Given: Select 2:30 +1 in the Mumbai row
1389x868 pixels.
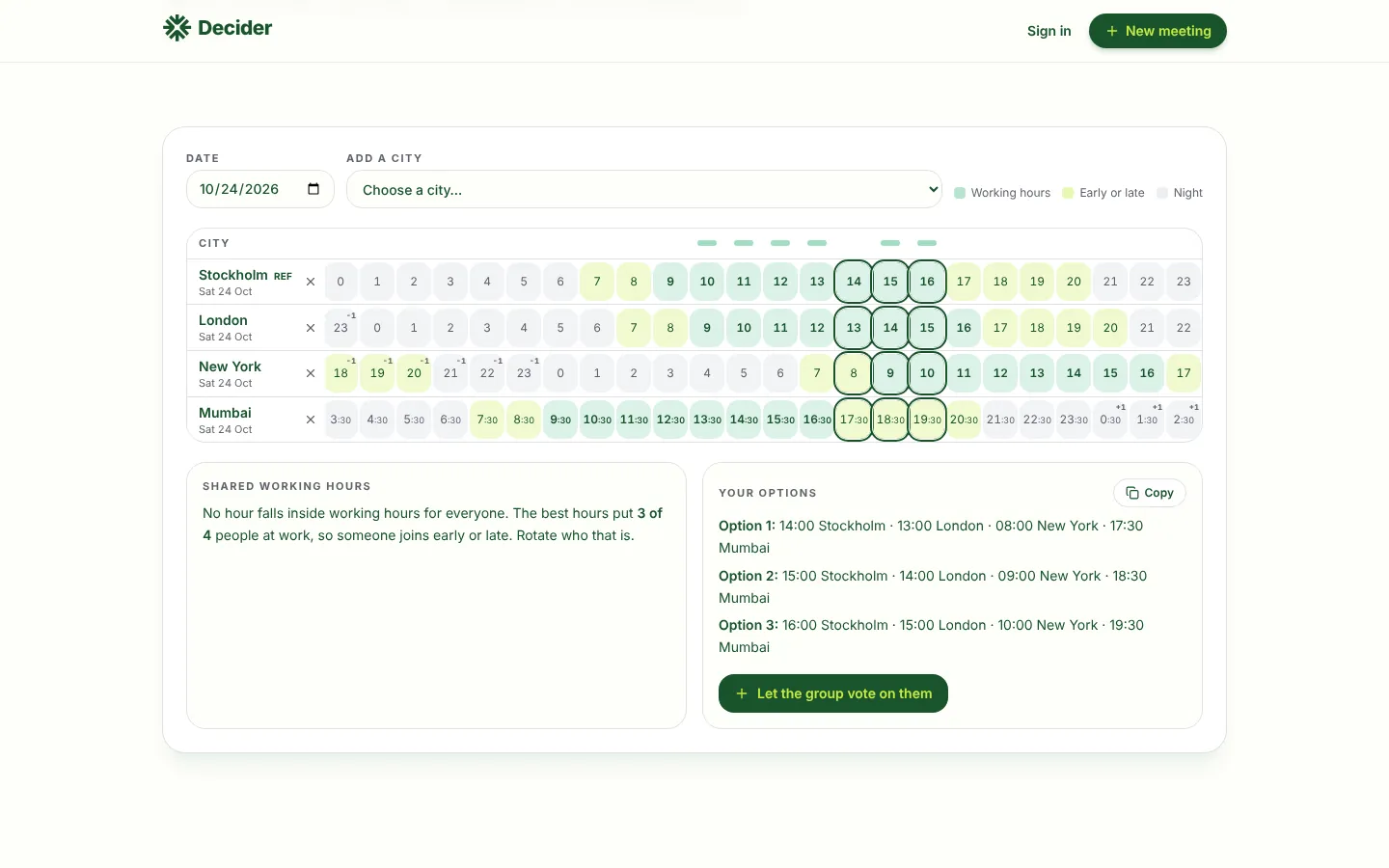Looking at the screenshot, I should point(1184,420).
